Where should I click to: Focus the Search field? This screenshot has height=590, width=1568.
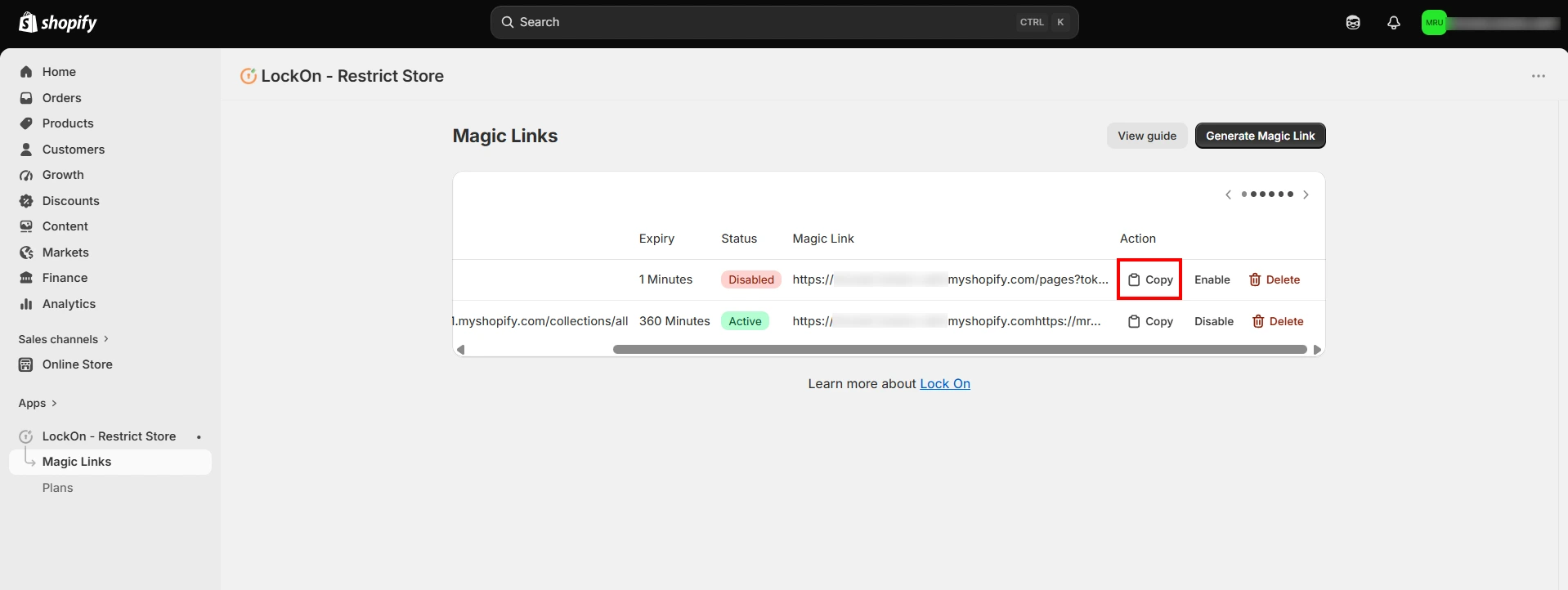pyautogui.click(x=784, y=22)
